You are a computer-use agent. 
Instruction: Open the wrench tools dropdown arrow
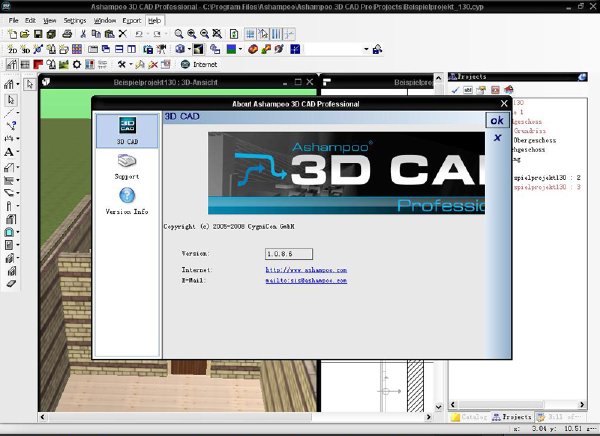coord(130,64)
